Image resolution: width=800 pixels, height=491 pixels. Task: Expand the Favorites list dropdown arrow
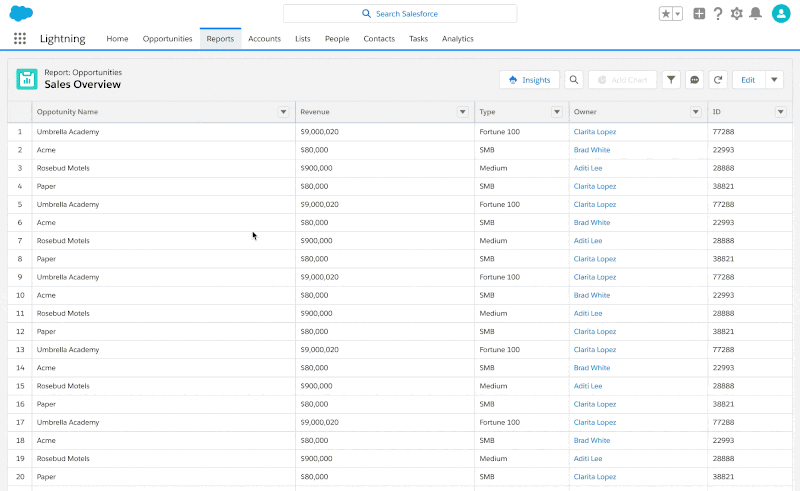point(678,14)
